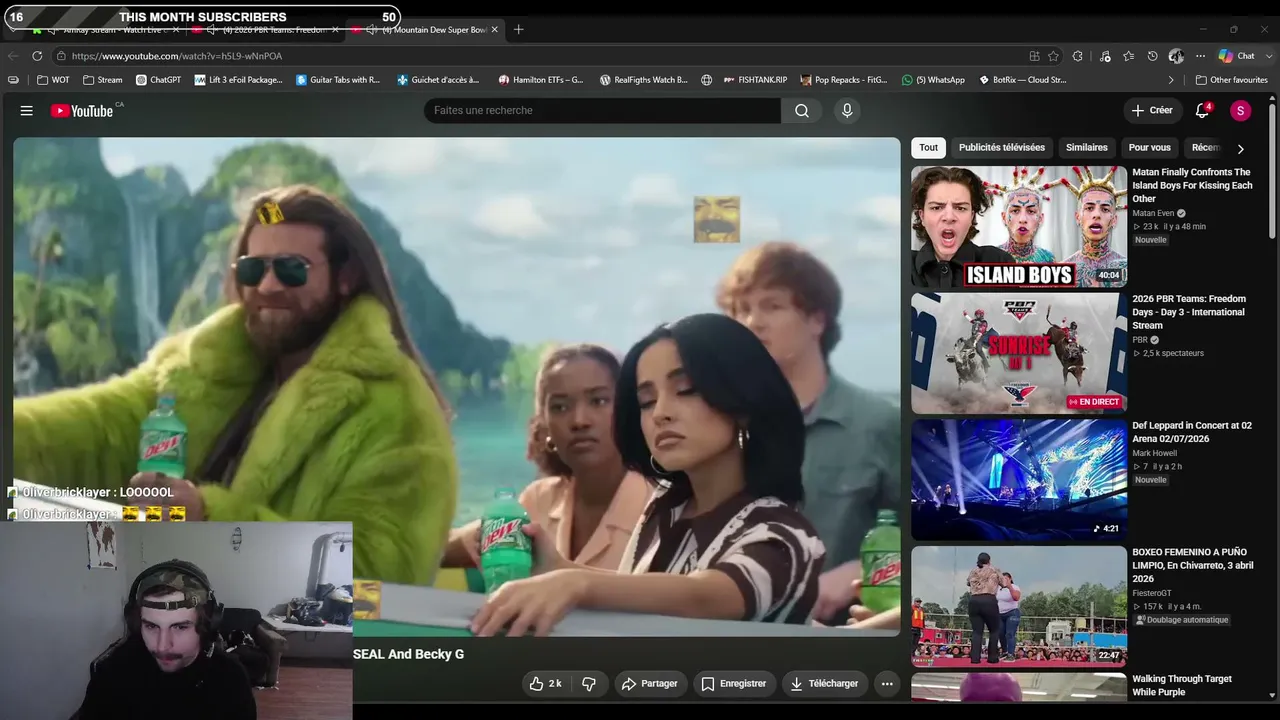This screenshot has width=1280, height=720.
Task: Open Boxeo Femenino video thumbnail
Action: [1019, 606]
